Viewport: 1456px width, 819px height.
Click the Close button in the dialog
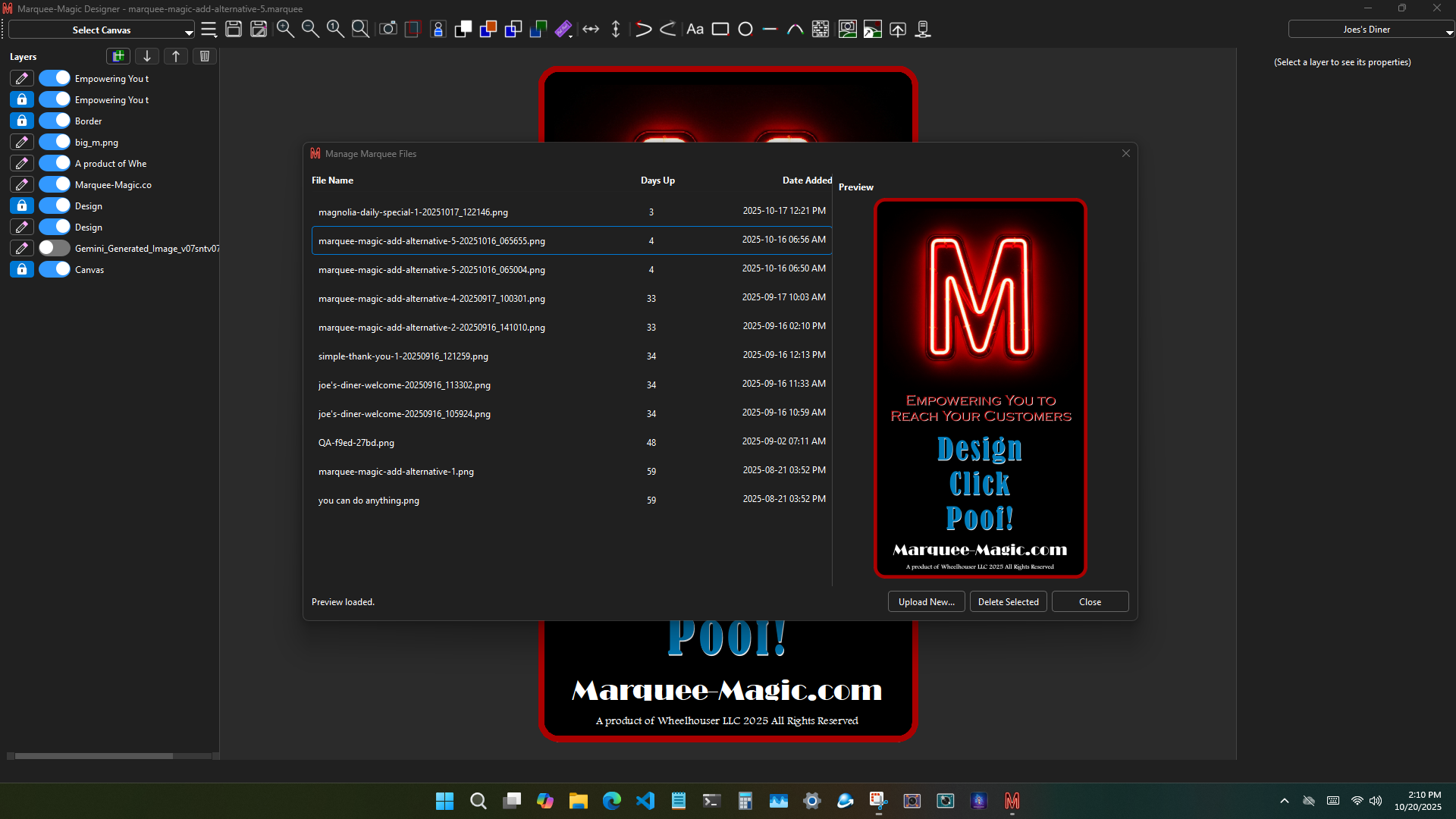(x=1090, y=601)
